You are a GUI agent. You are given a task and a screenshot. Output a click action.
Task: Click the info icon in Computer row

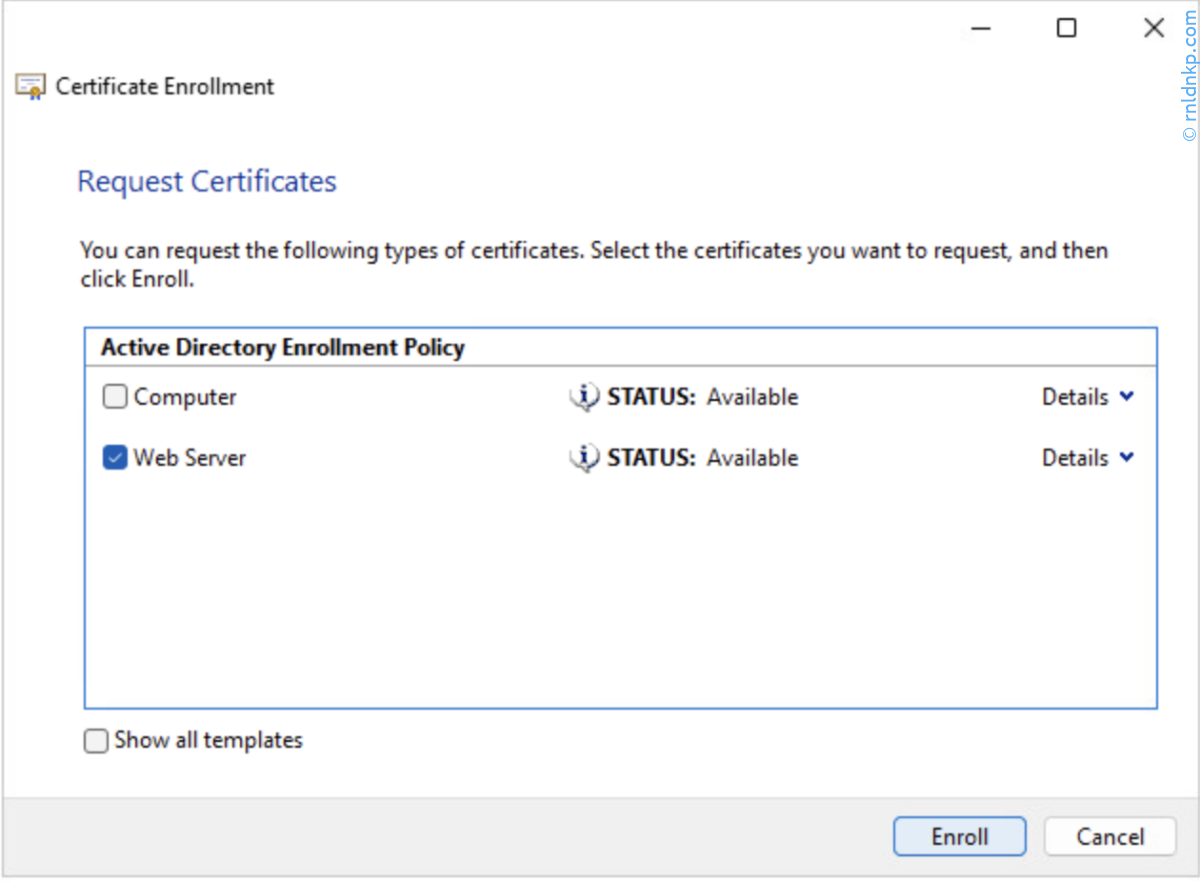(x=583, y=397)
